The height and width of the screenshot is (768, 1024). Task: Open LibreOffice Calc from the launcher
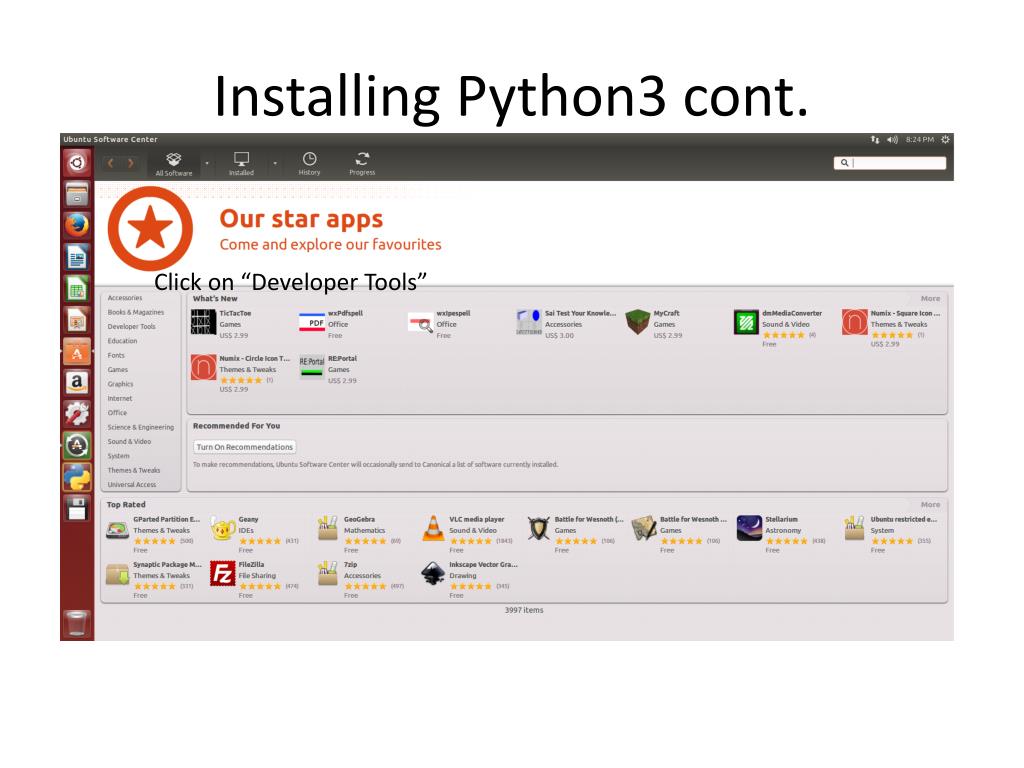(x=77, y=289)
